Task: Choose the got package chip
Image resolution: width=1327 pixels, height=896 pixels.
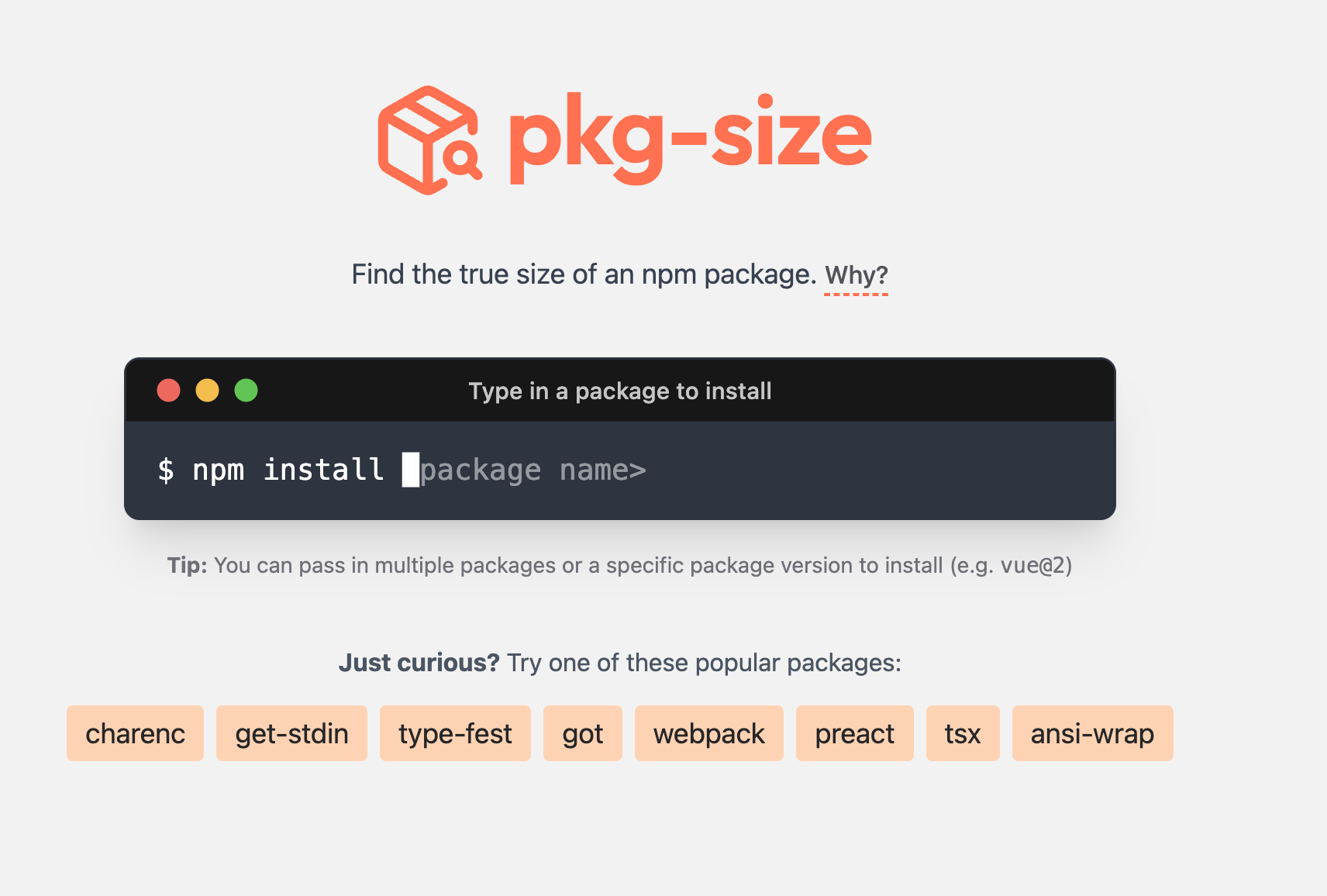Action: click(x=582, y=733)
